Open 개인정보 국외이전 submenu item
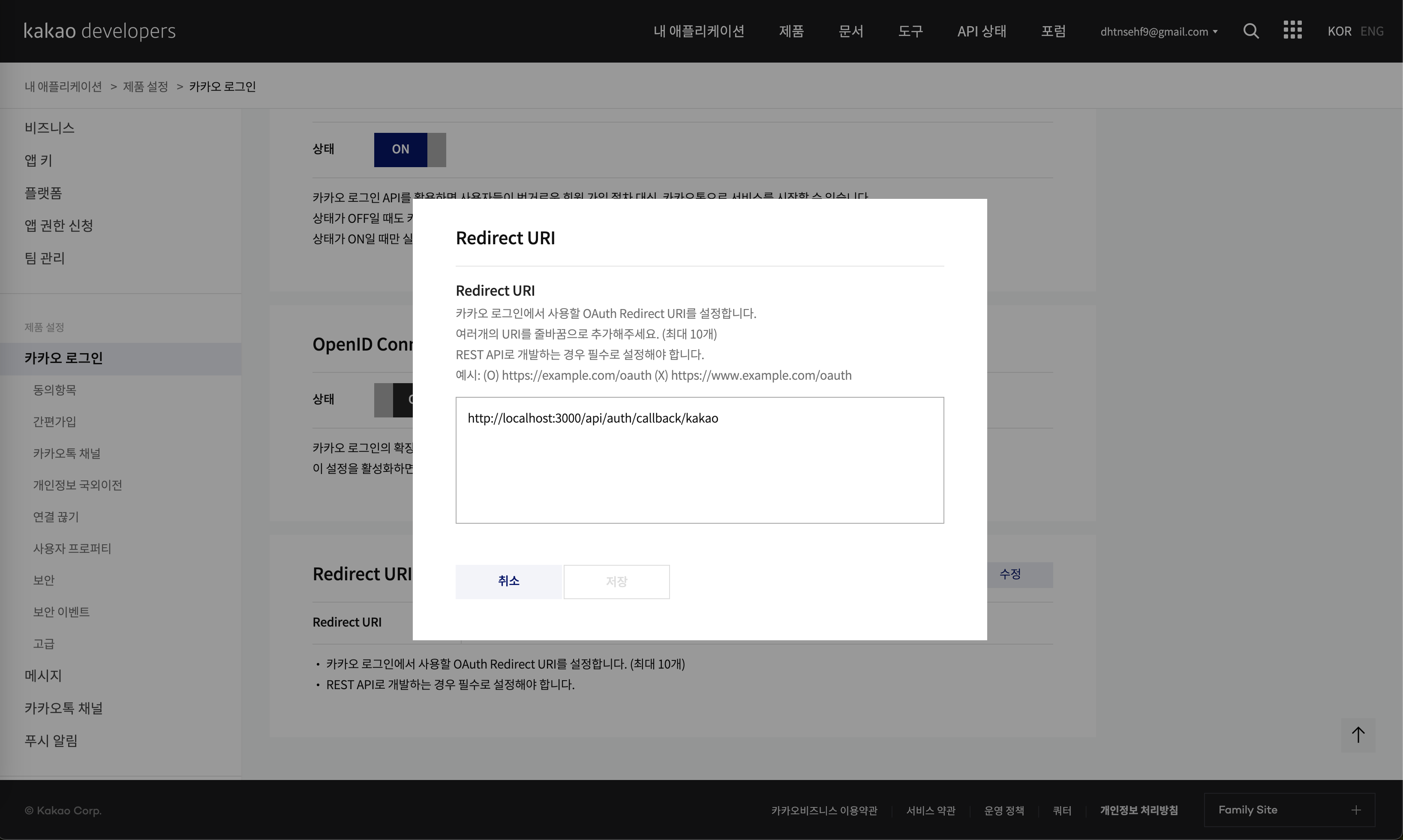The image size is (1403, 840). point(77,485)
